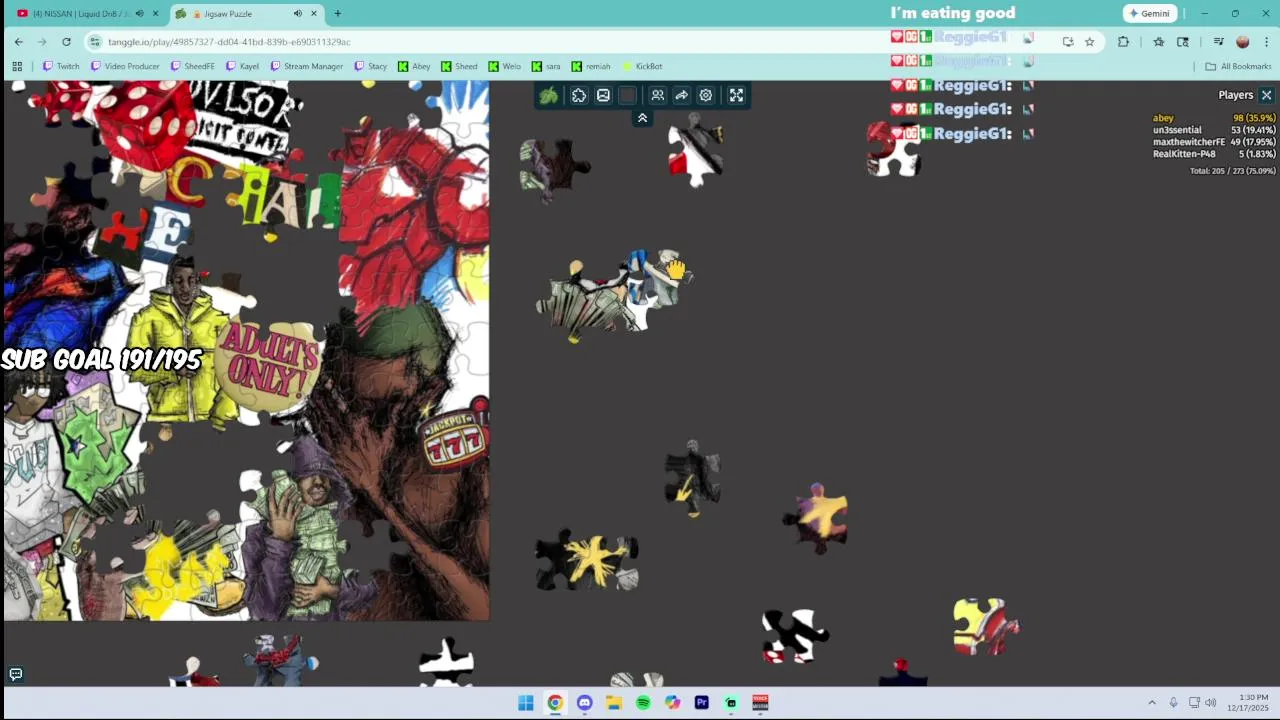Image resolution: width=1280 pixels, height=720 pixels.
Task: Reload the current page
Action: (66, 41)
